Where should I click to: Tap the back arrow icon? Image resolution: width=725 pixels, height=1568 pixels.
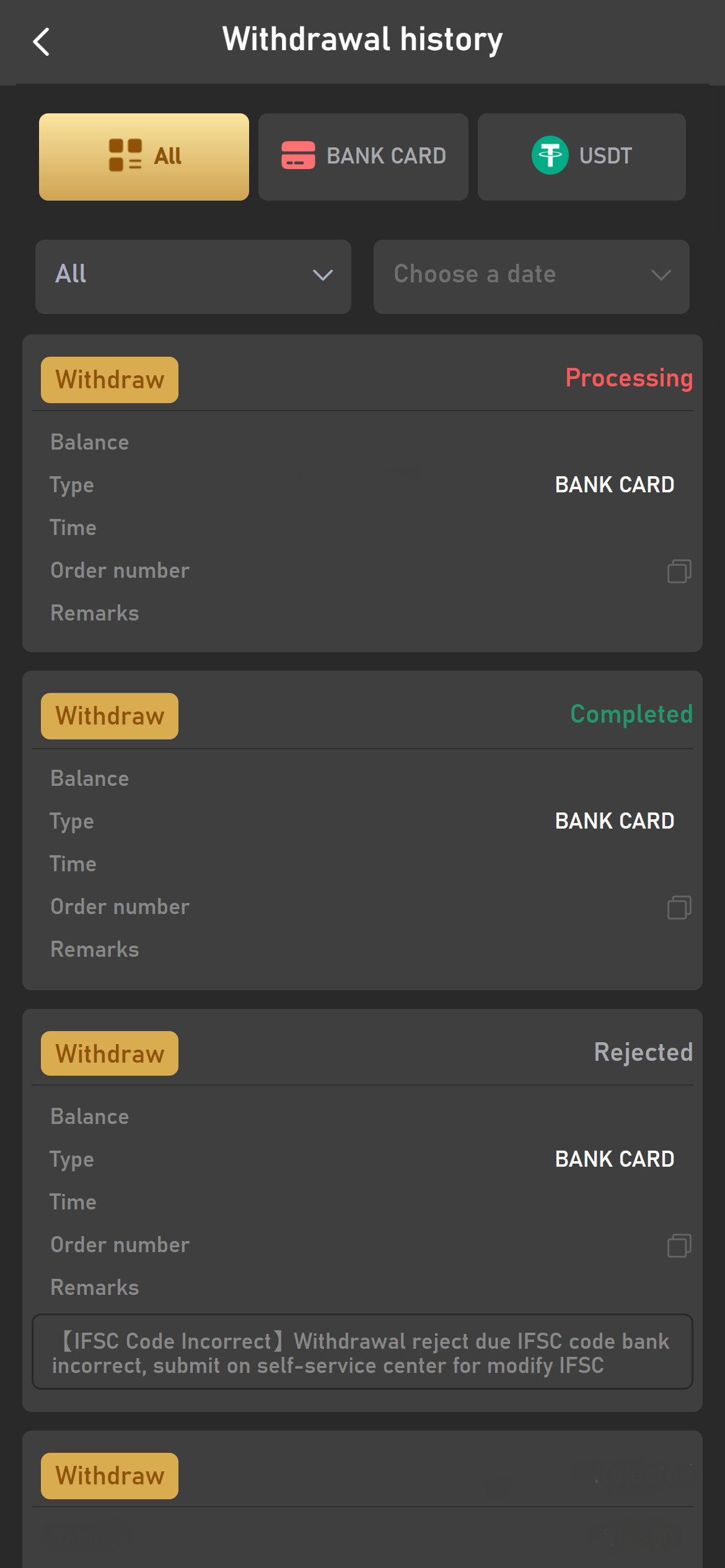(x=42, y=42)
